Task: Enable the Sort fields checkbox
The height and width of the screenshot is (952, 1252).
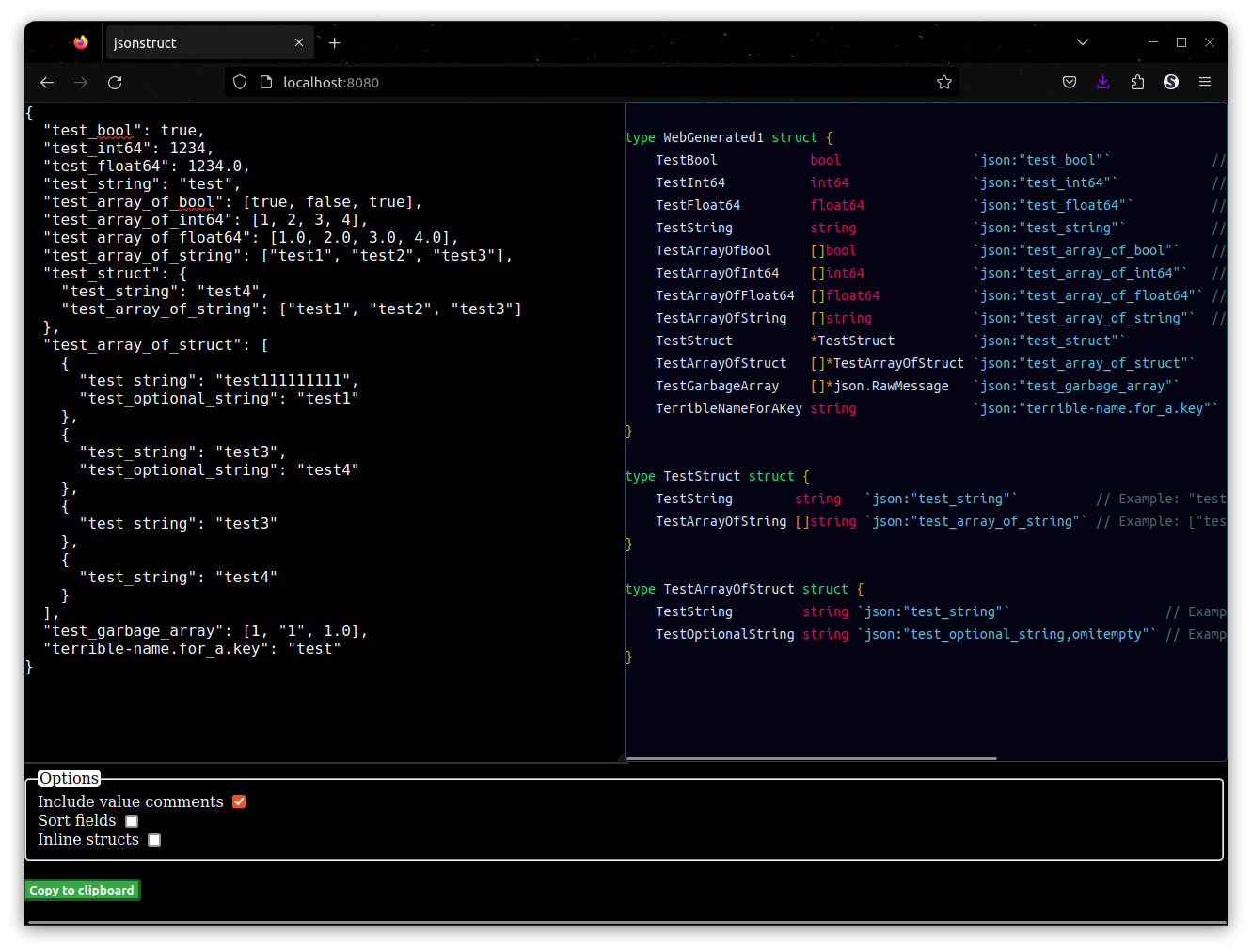Action: pyautogui.click(x=132, y=821)
